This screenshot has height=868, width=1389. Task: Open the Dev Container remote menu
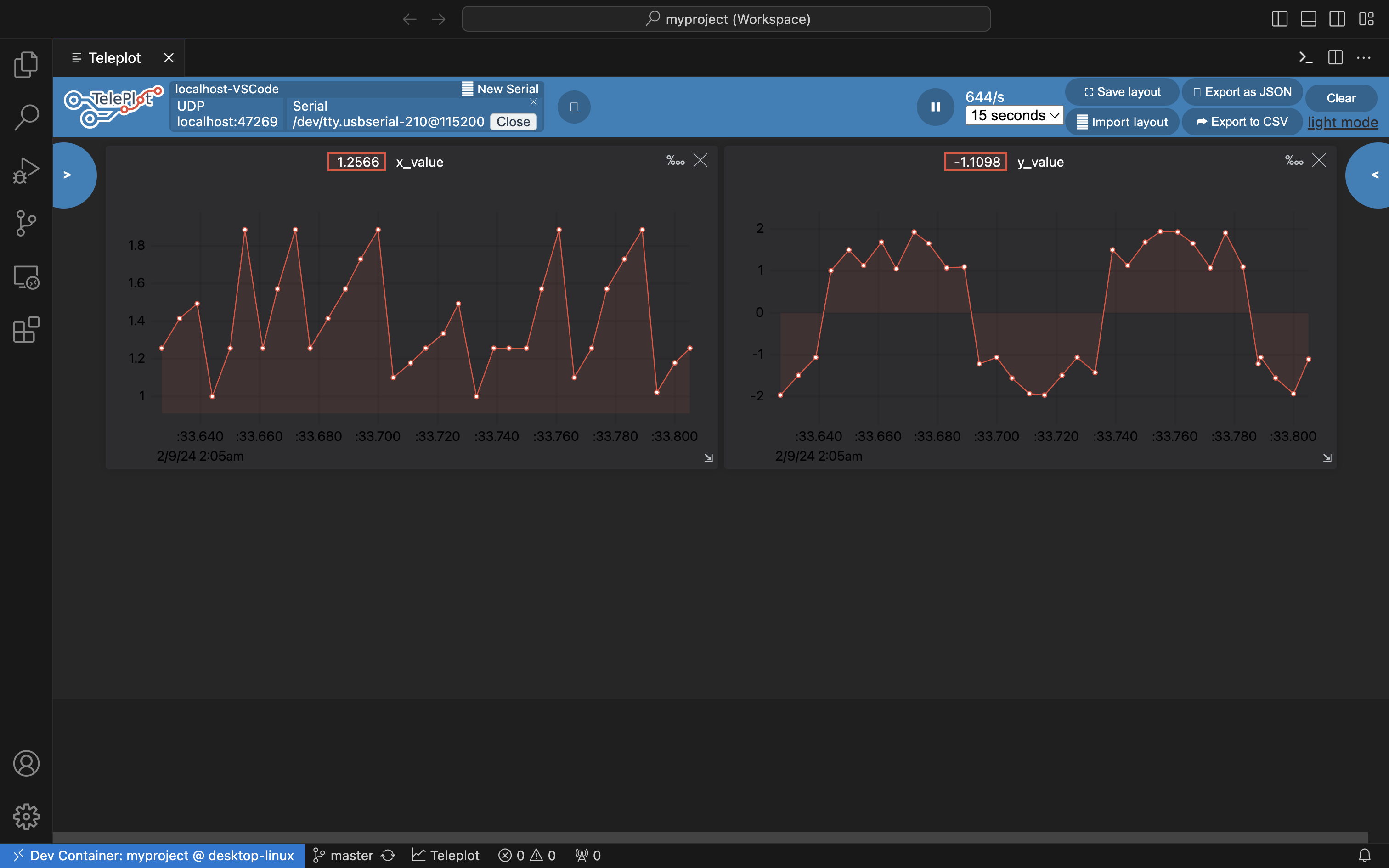pyautogui.click(x=152, y=855)
